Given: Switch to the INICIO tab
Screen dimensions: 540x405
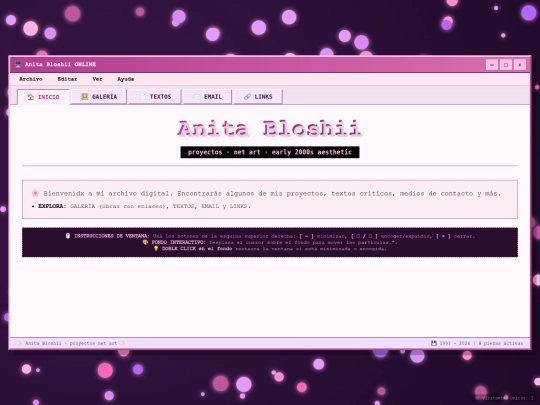Looking at the screenshot, I should click(43, 97).
